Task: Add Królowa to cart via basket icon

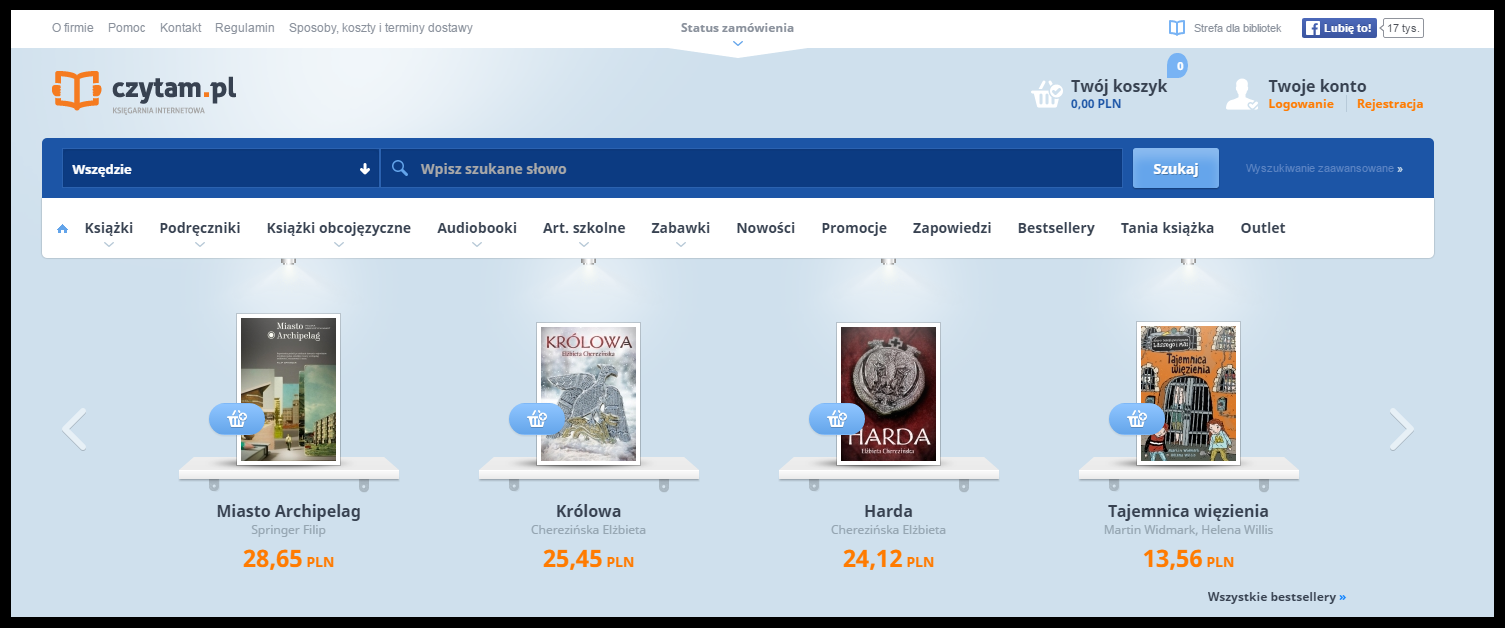Action: (x=536, y=419)
